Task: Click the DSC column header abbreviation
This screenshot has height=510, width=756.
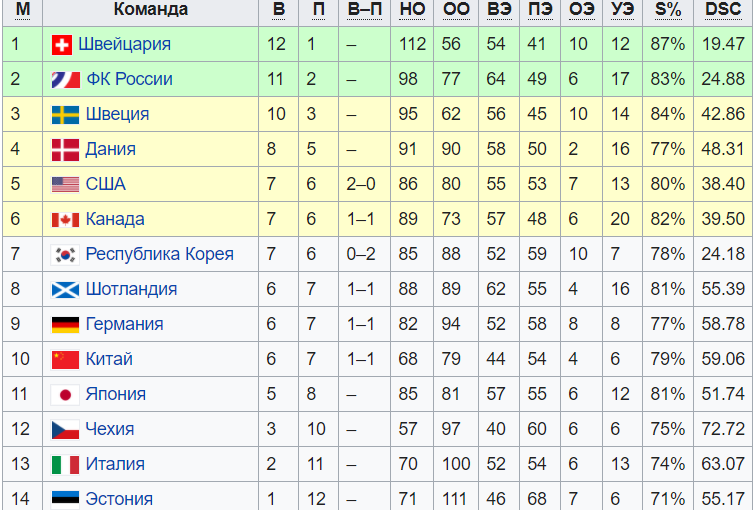Action: pos(723,9)
